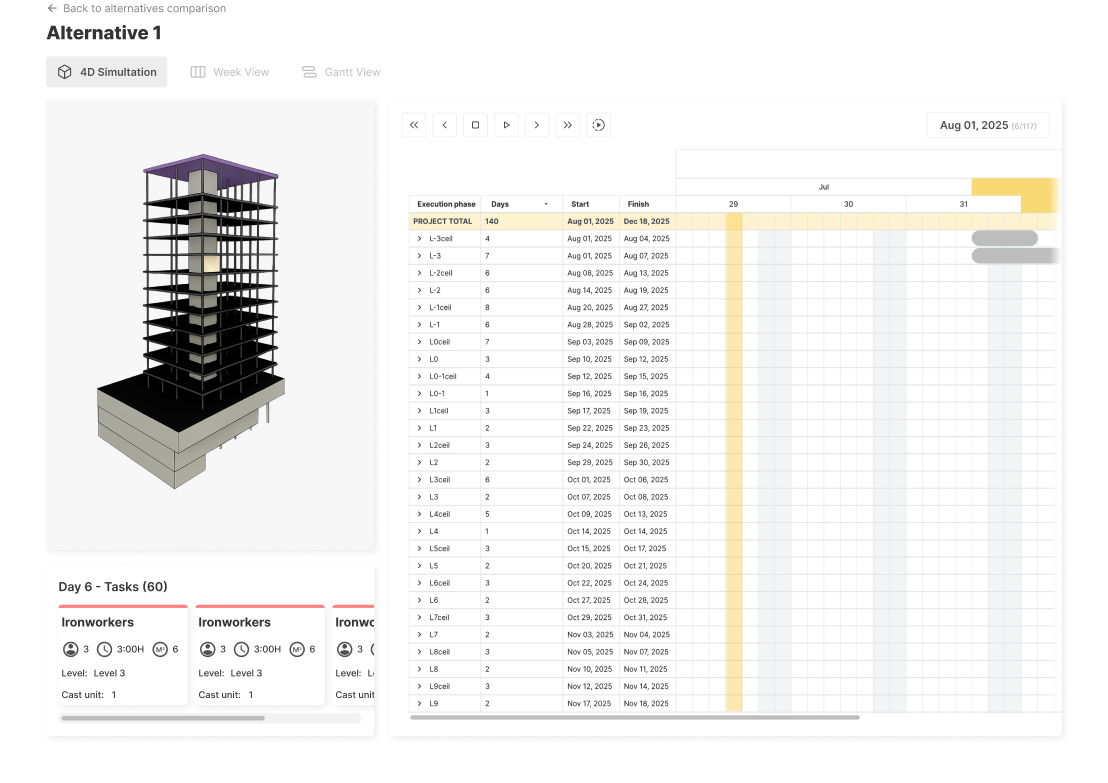Step the simulation back one day

click(x=444, y=125)
